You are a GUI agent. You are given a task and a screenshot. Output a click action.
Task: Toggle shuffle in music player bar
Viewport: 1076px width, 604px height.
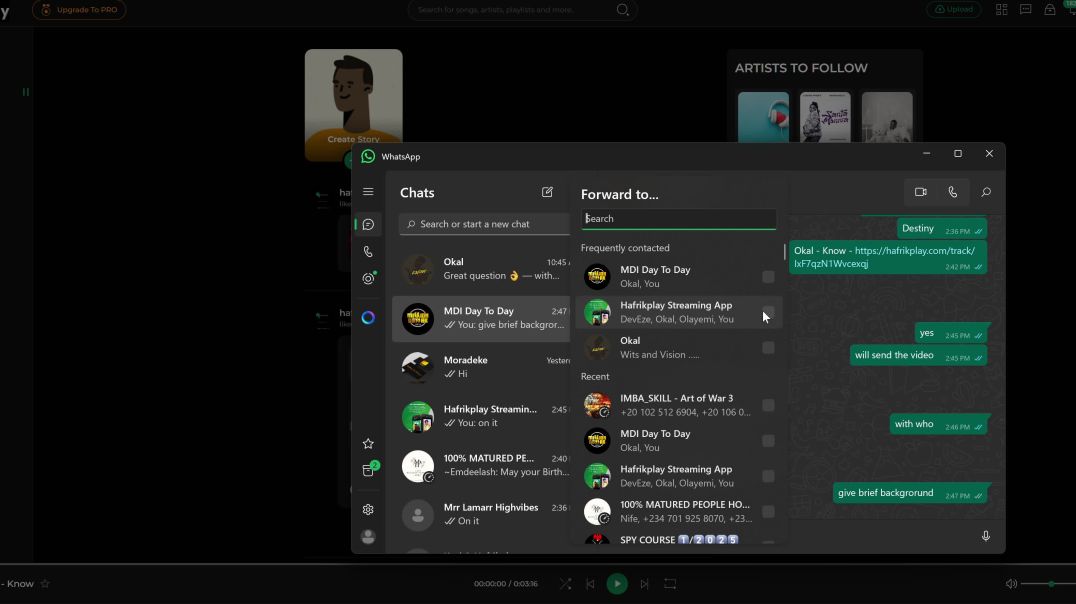(x=565, y=584)
